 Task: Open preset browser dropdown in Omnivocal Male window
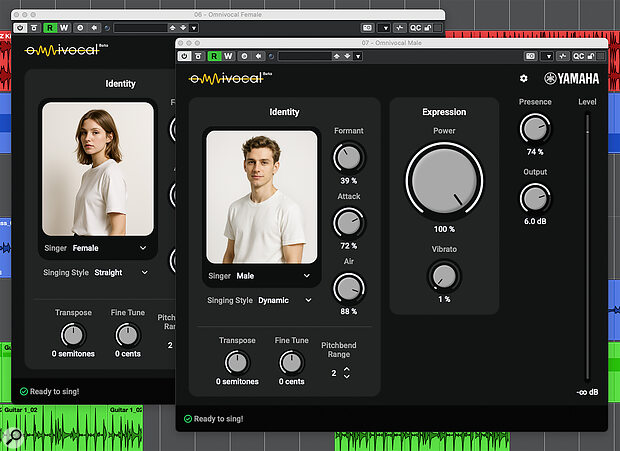(x=358, y=56)
